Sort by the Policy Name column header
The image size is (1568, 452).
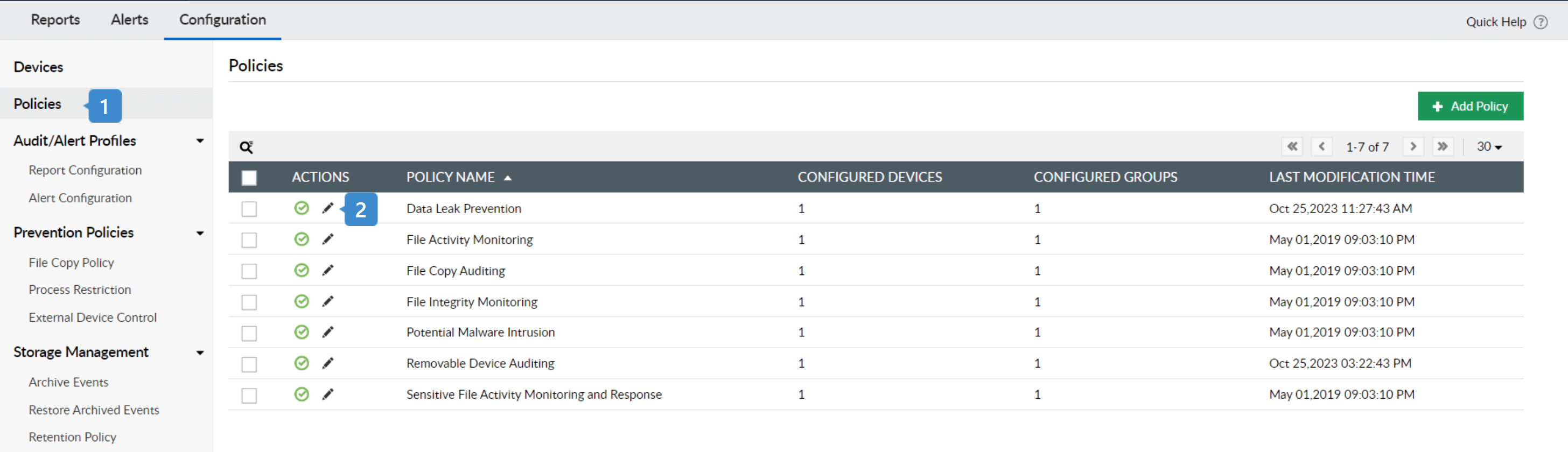pyautogui.click(x=451, y=178)
